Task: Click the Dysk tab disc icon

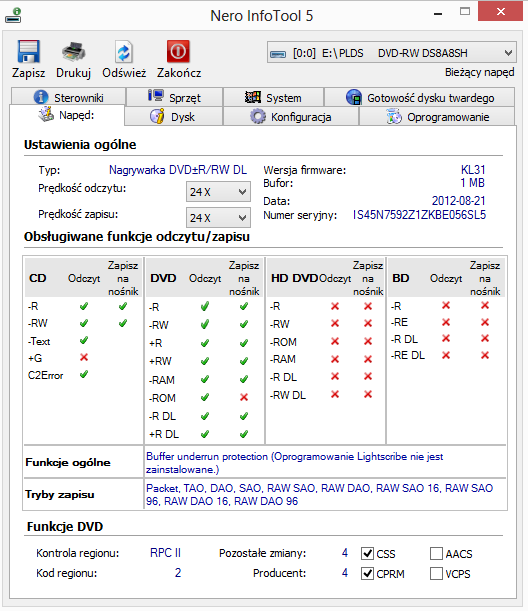Action: pos(157,117)
